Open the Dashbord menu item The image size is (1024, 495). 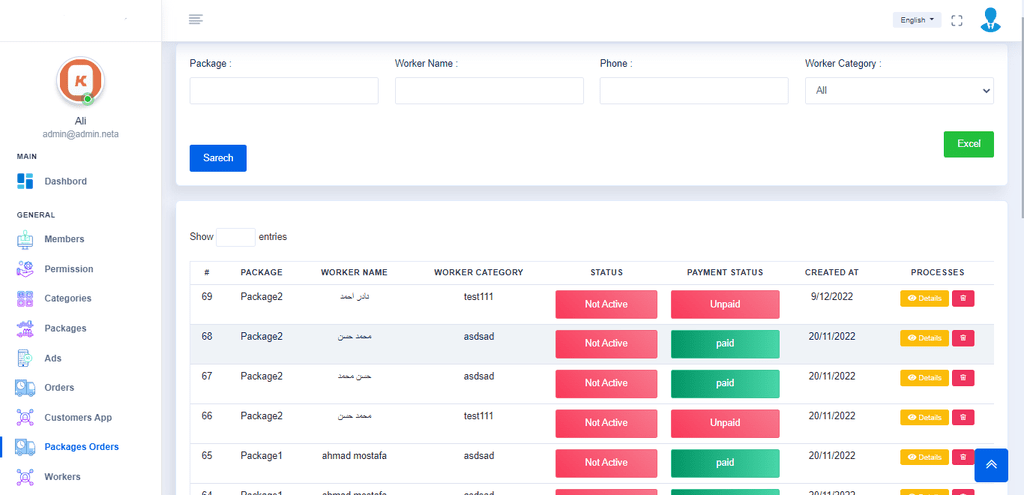click(65, 181)
